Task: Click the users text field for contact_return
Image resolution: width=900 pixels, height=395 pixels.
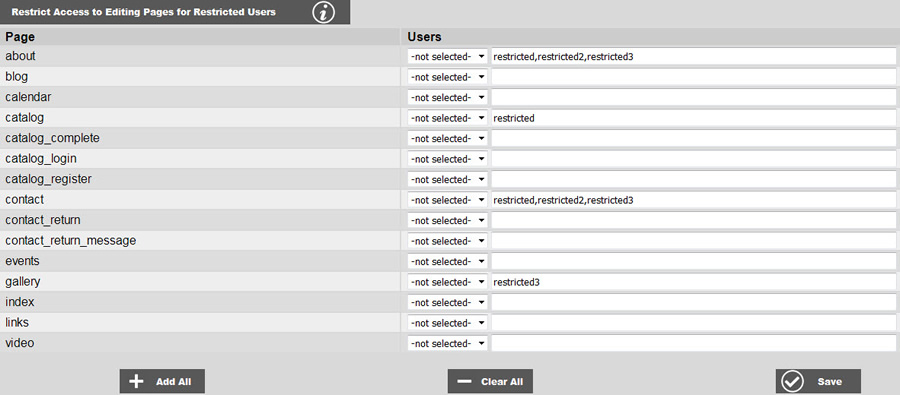Action: tap(693, 220)
